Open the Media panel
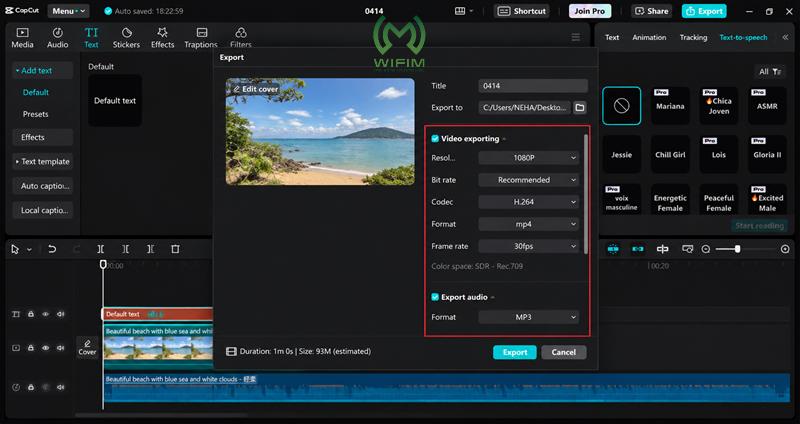 [x=22, y=38]
